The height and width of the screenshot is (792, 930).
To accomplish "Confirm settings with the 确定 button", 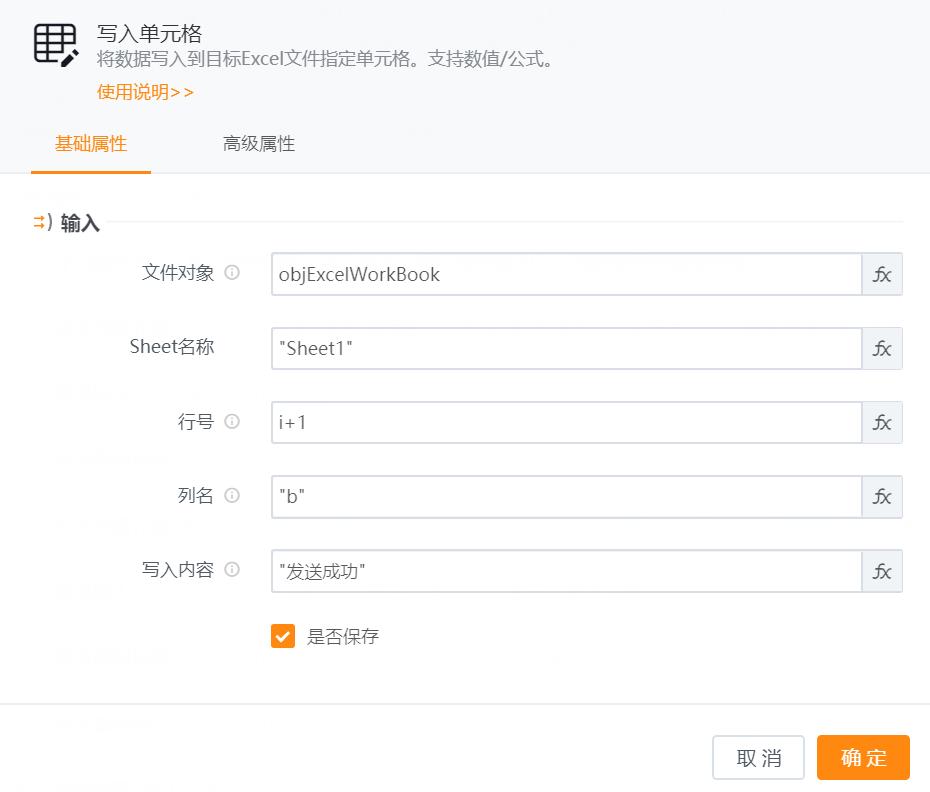I will 862,757.
